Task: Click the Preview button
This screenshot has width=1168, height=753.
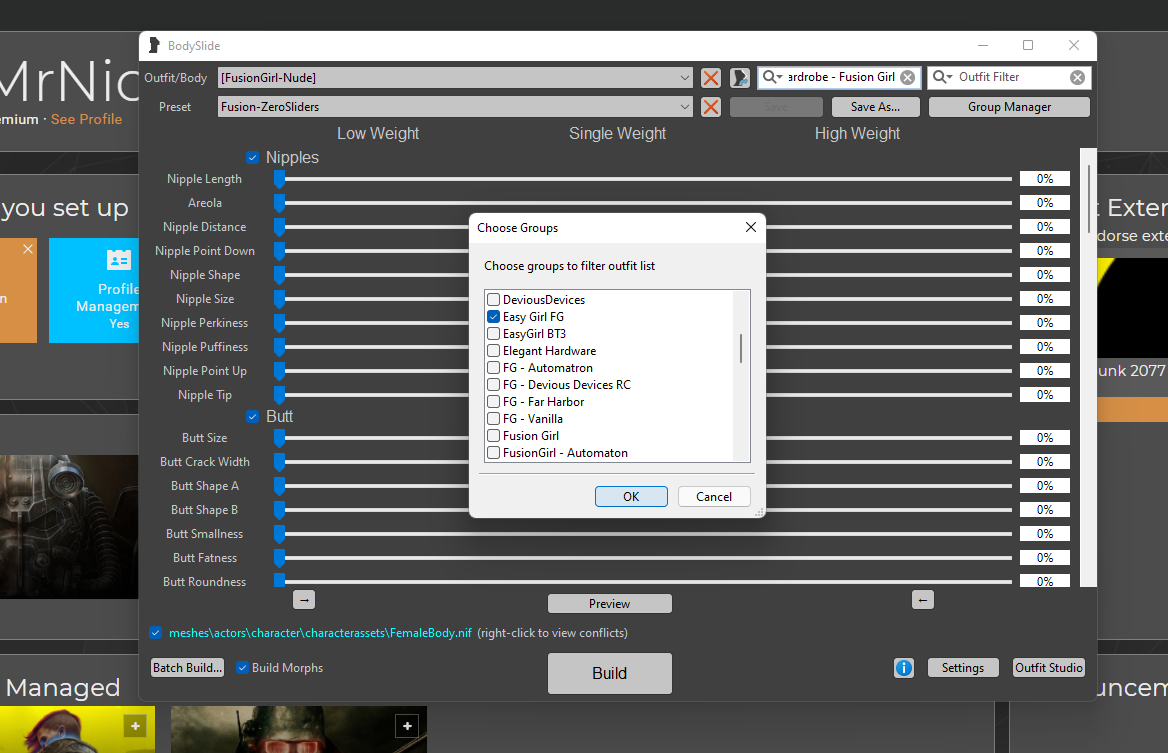Action: click(x=609, y=603)
